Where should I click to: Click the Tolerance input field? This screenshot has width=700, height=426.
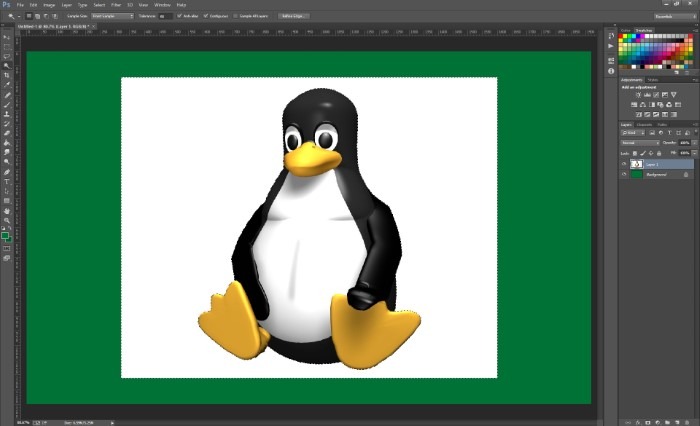(x=166, y=16)
